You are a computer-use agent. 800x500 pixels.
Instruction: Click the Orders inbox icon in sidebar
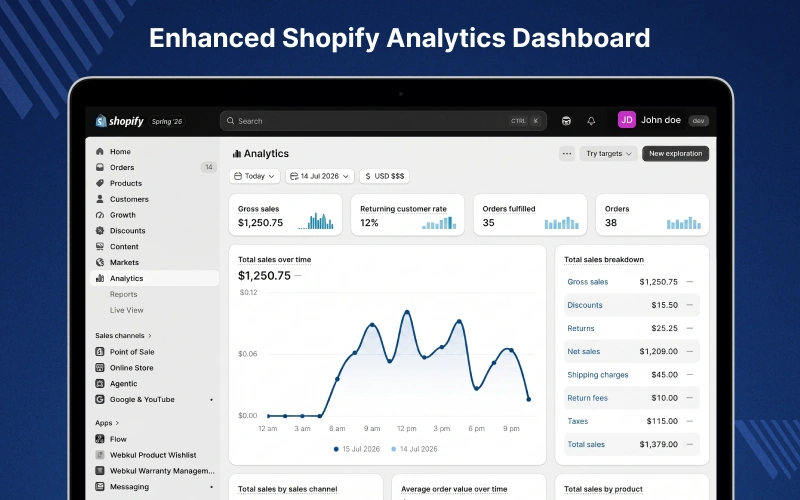tap(100, 167)
